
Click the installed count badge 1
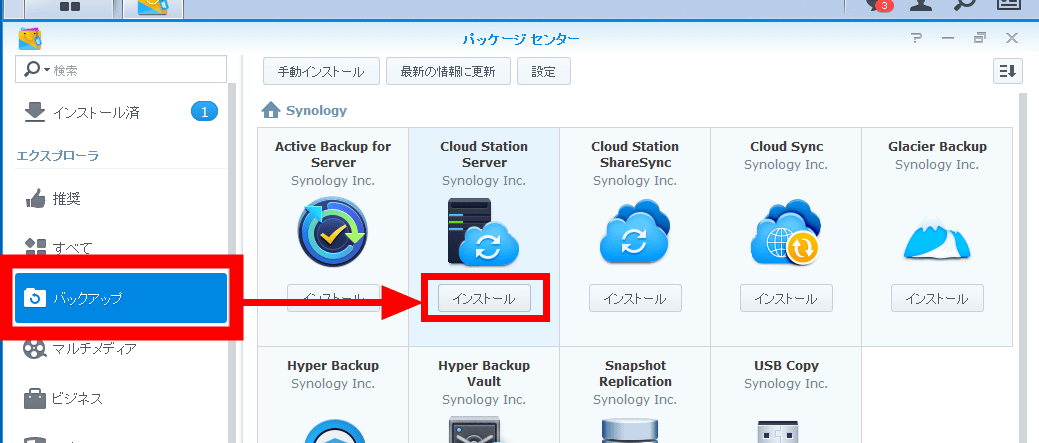204,112
